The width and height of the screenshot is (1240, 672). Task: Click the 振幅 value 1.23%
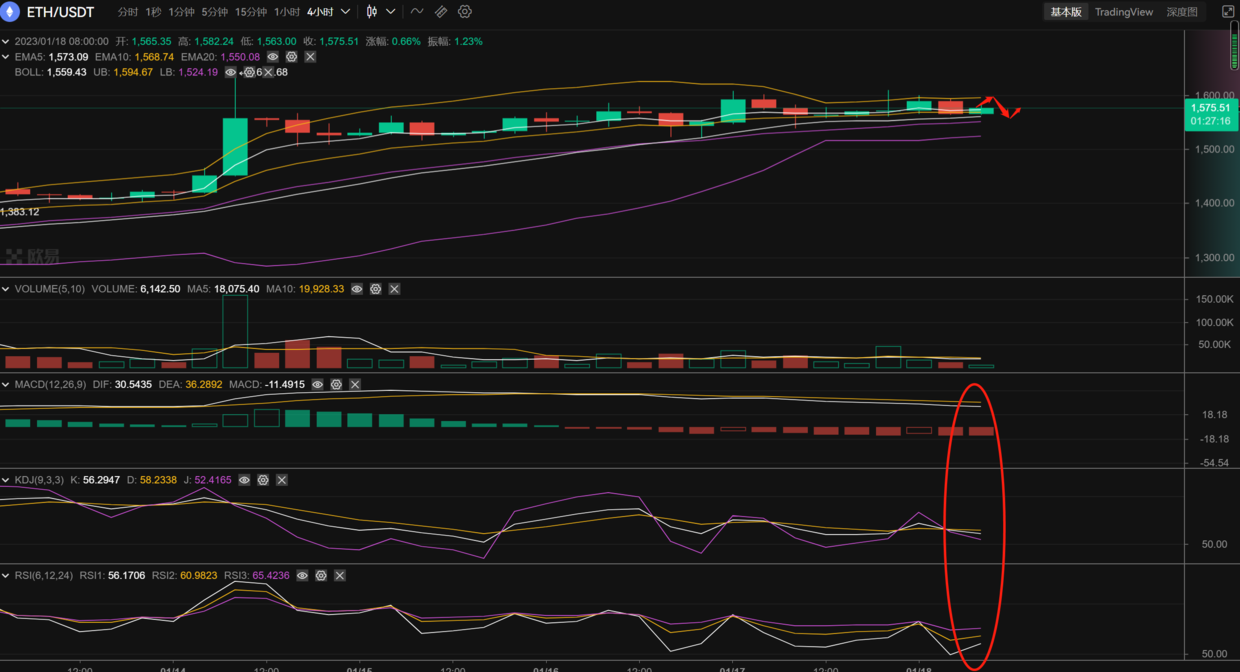[x=468, y=42]
